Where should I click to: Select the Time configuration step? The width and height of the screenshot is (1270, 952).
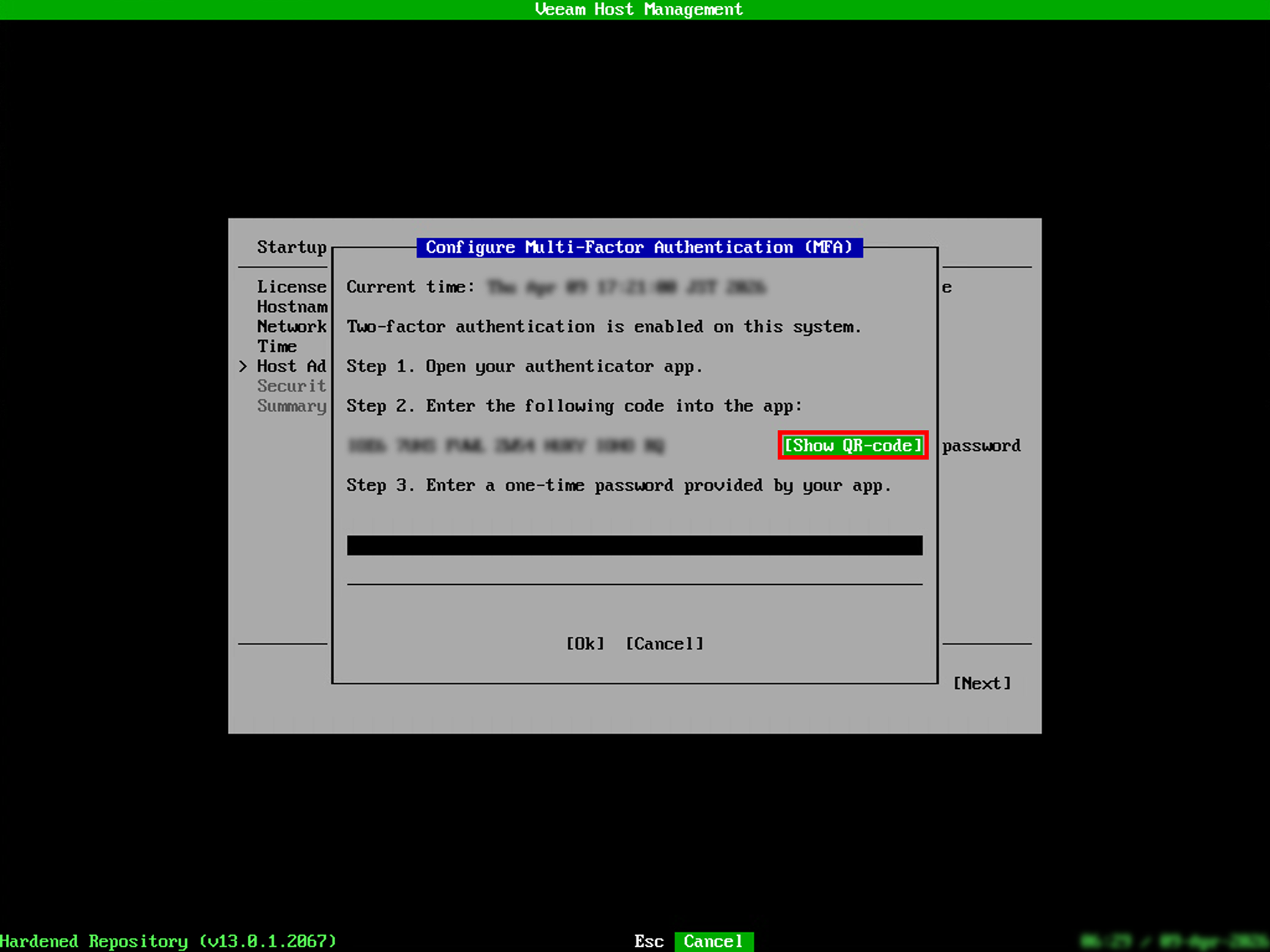[x=276, y=346]
